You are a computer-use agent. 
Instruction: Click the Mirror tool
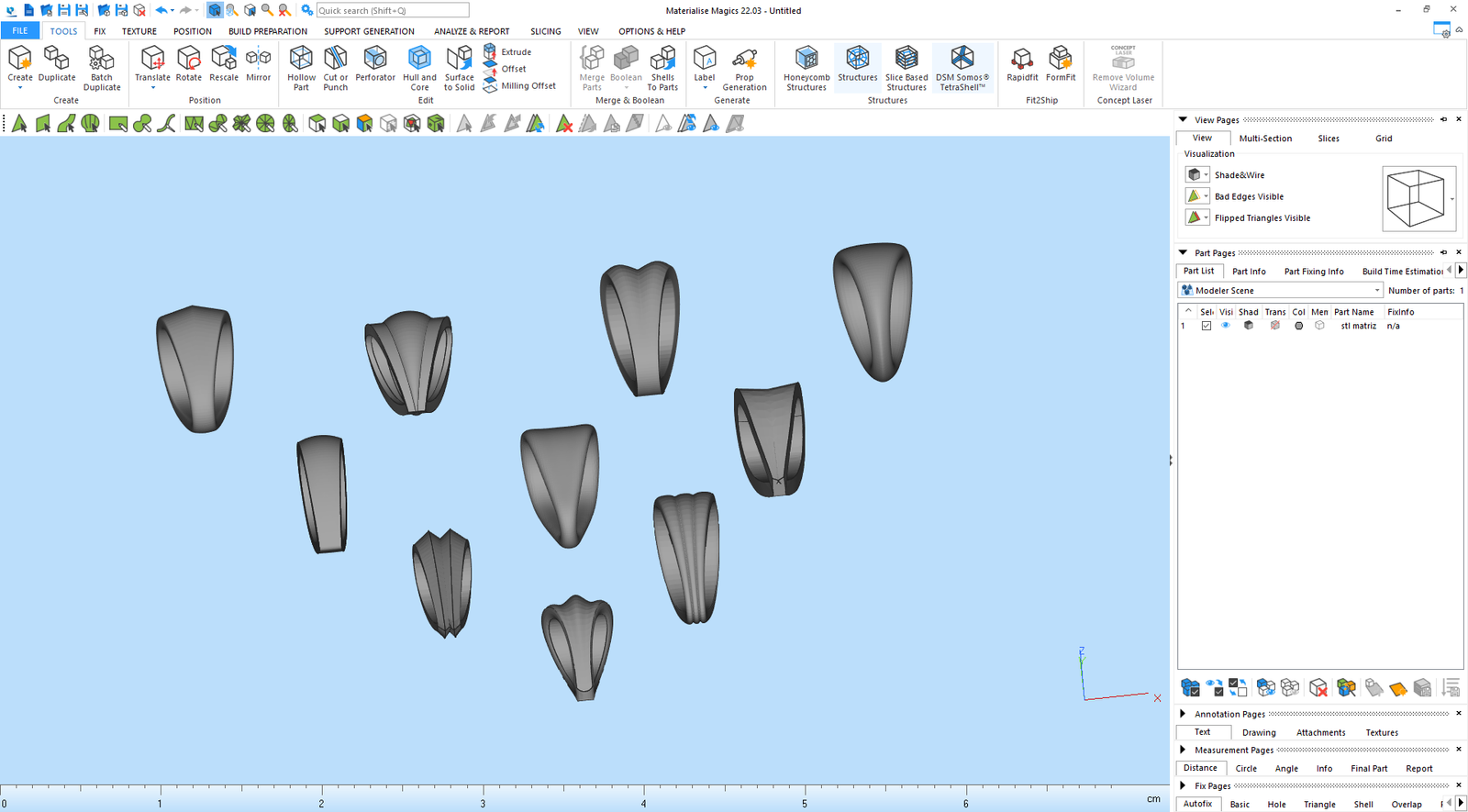[x=259, y=63]
